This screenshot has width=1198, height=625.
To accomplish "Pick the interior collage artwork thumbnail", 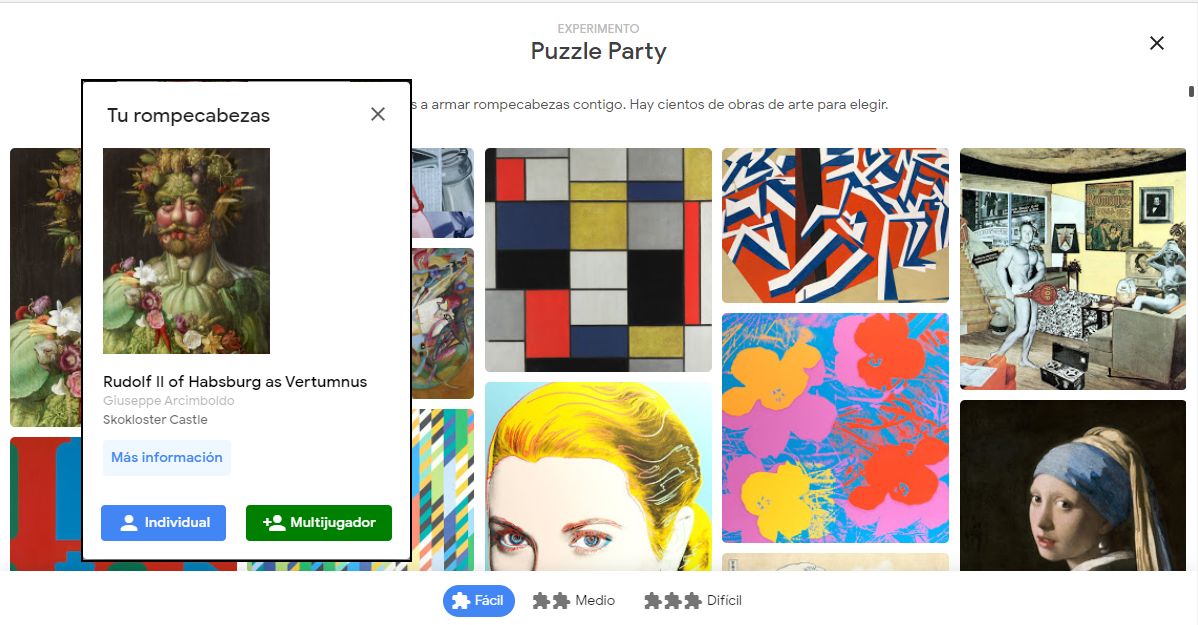I will [1073, 269].
